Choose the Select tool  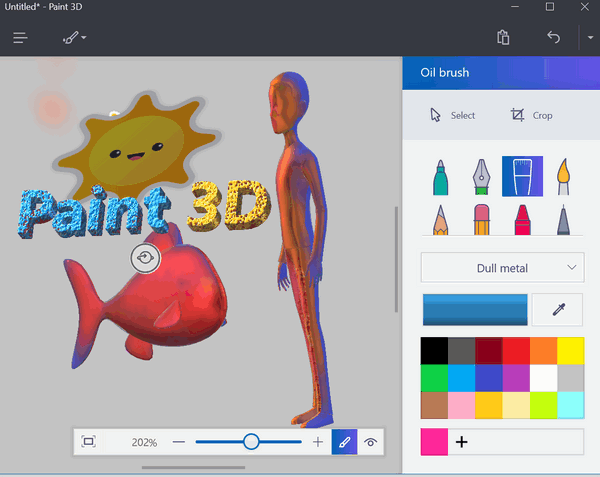(452, 115)
